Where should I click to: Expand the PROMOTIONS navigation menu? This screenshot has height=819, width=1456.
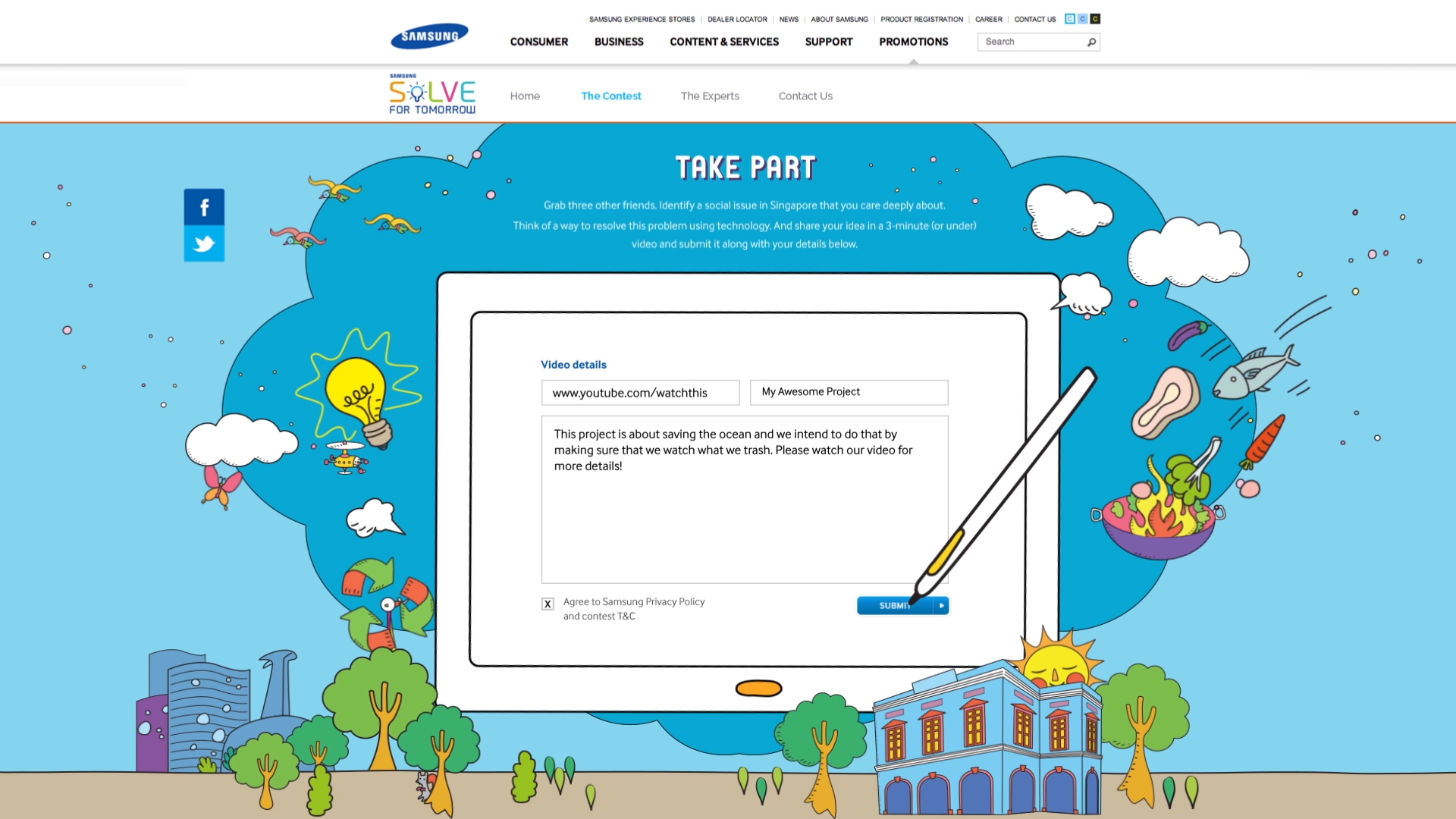pos(913,41)
